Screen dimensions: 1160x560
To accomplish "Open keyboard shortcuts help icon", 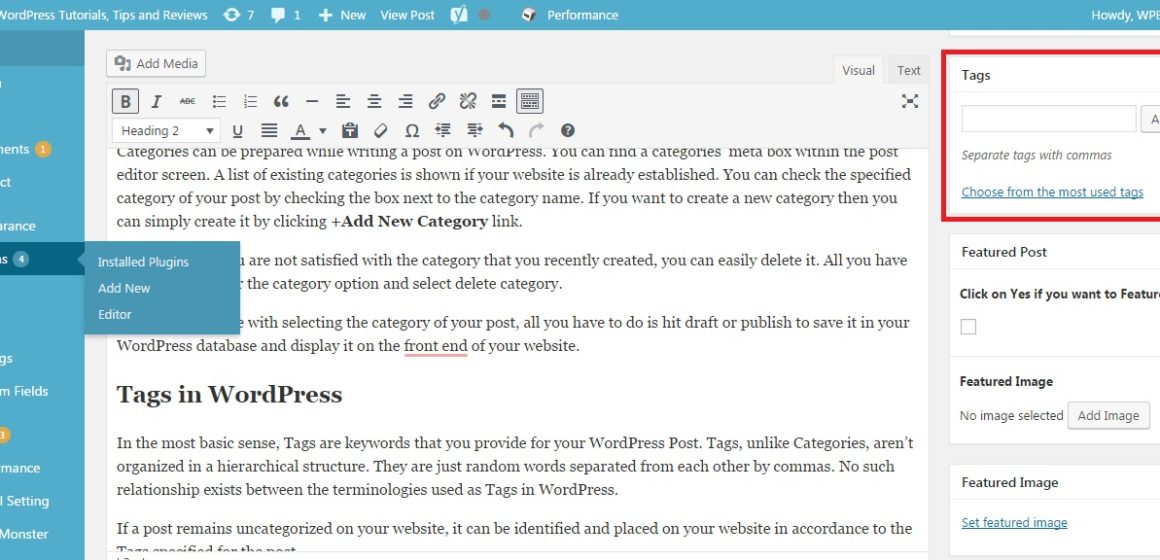I will tap(568, 131).
